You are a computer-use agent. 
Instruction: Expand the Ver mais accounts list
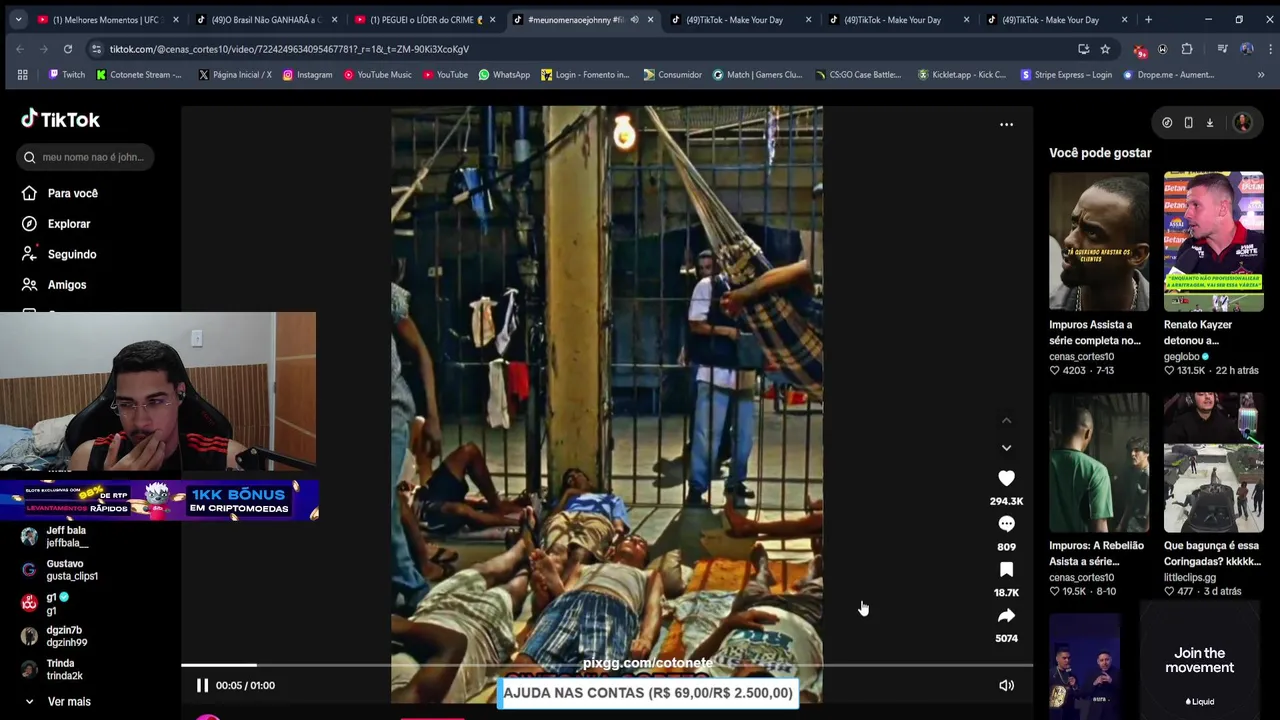tap(58, 701)
